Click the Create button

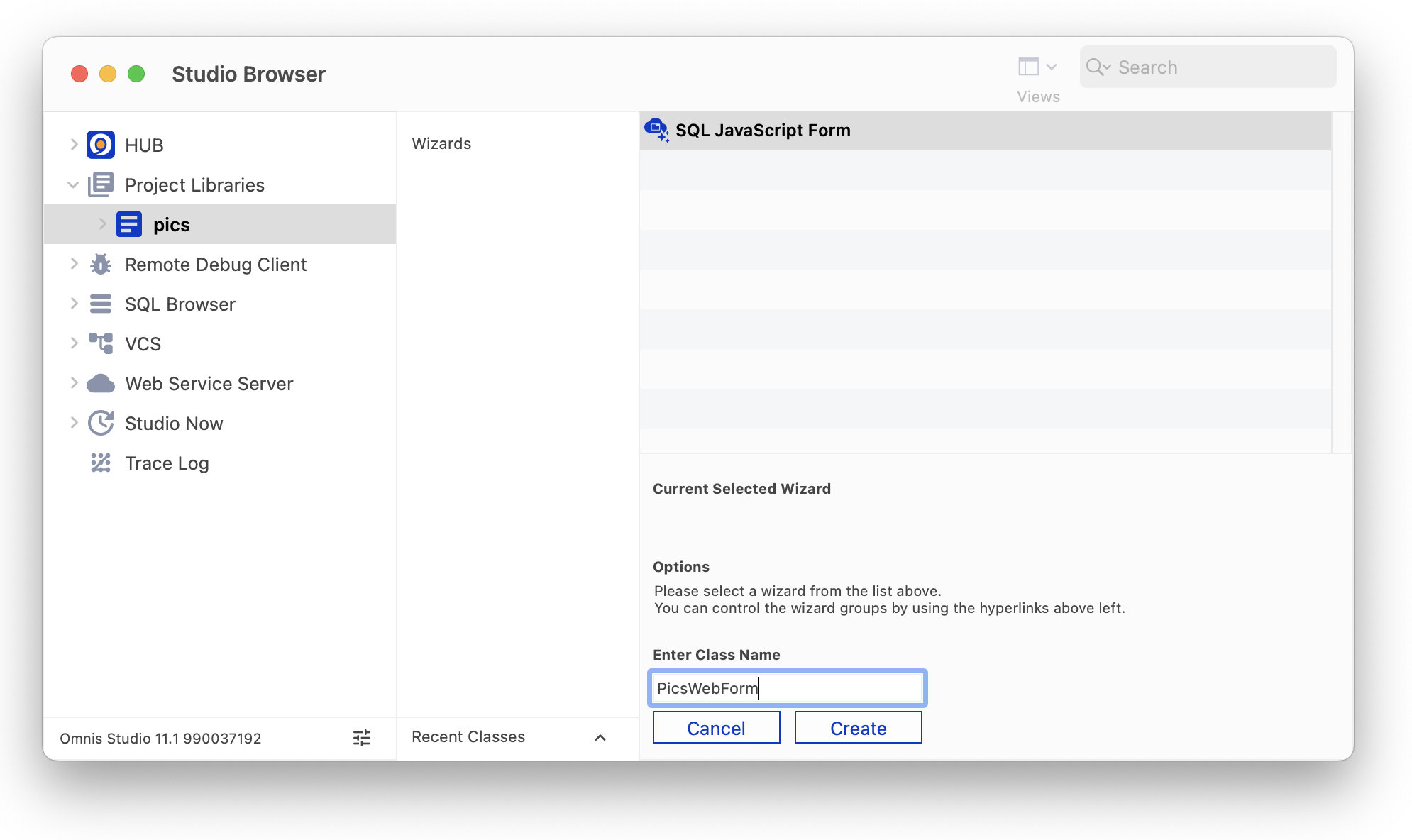click(859, 728)
